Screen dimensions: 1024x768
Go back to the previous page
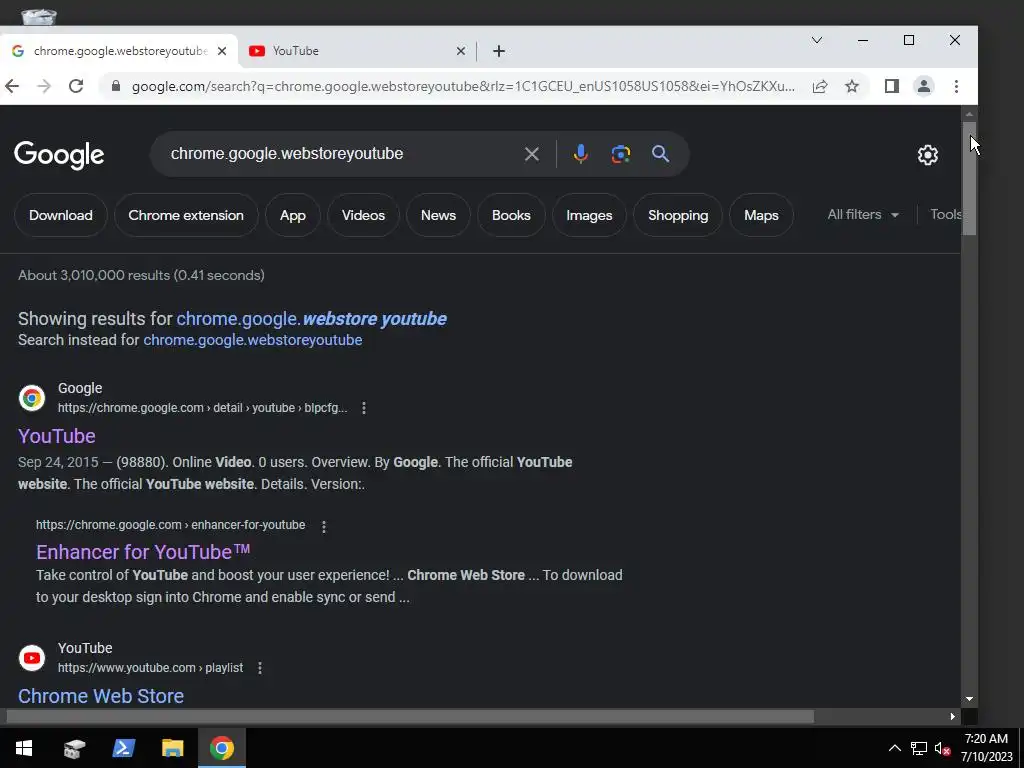pyautogui.click(x=12, y=86)
